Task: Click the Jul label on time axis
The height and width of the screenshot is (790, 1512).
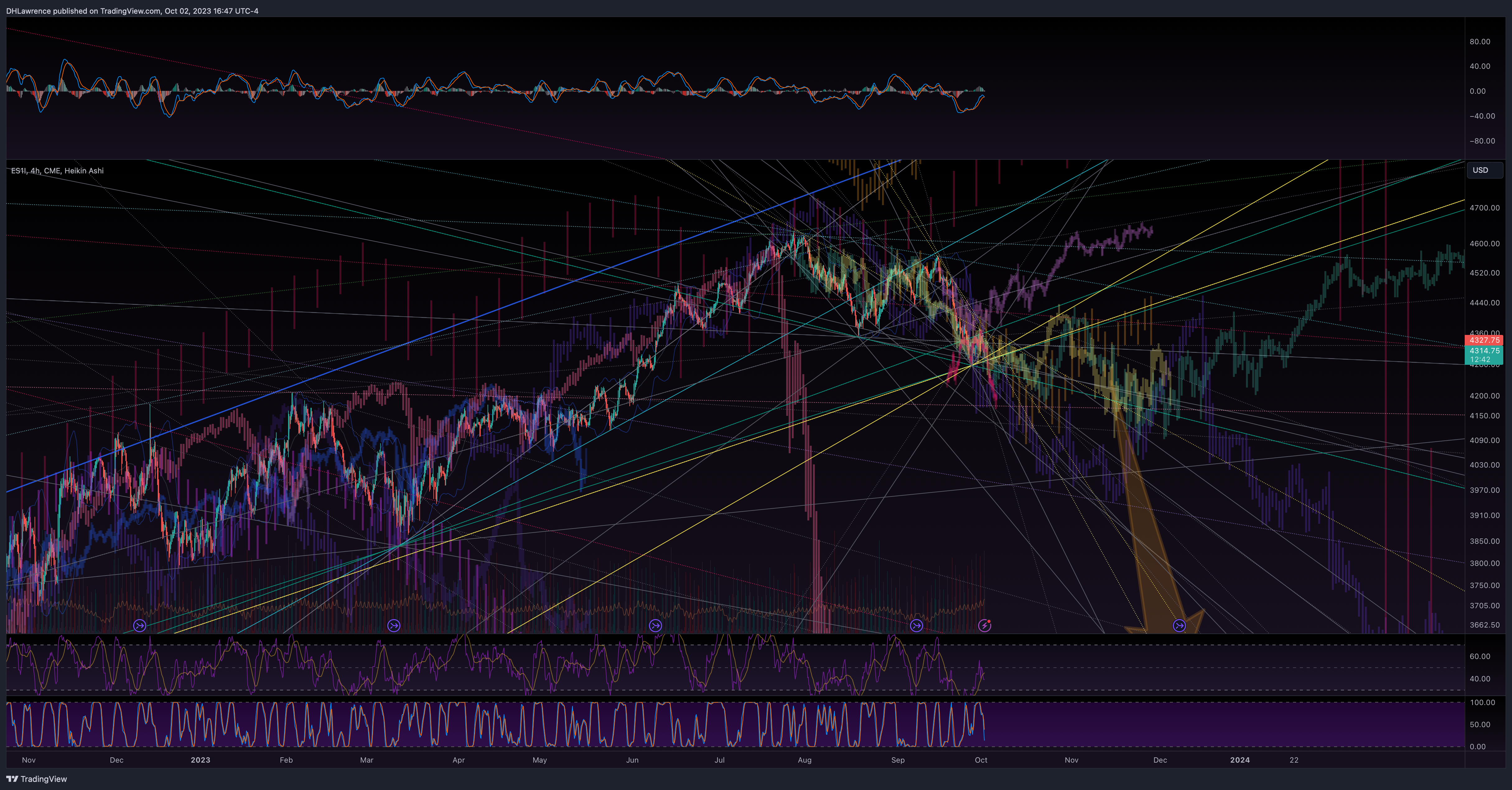Action: [720, 760]
